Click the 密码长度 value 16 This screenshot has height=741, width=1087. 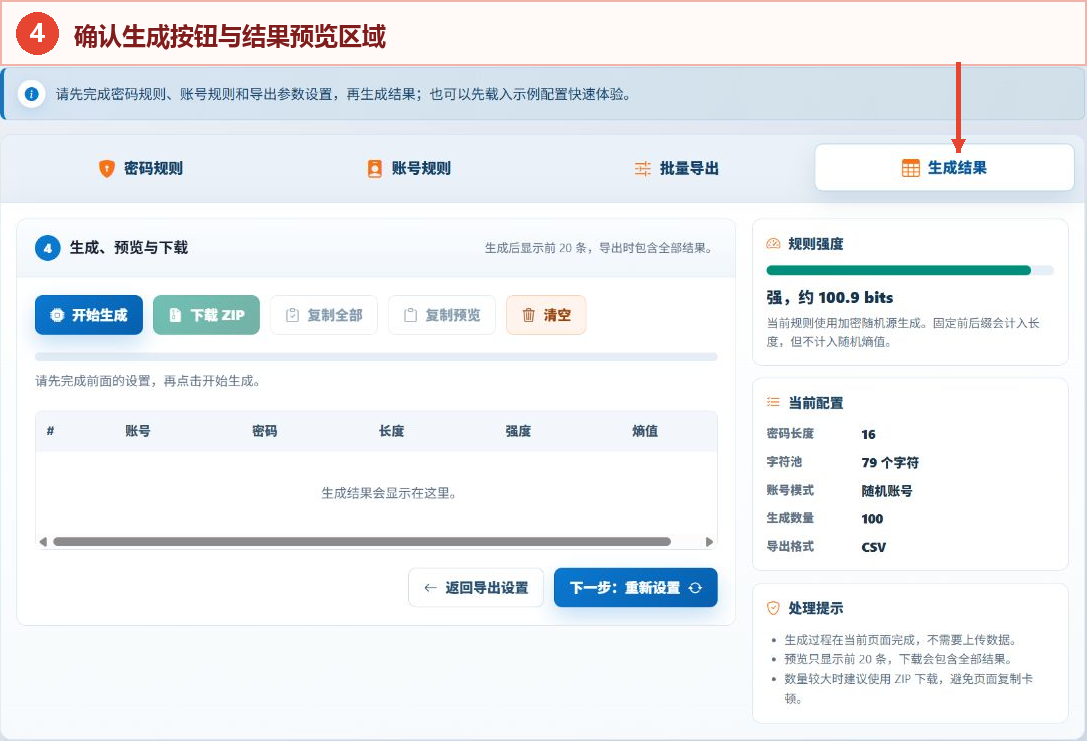[869, 435]
